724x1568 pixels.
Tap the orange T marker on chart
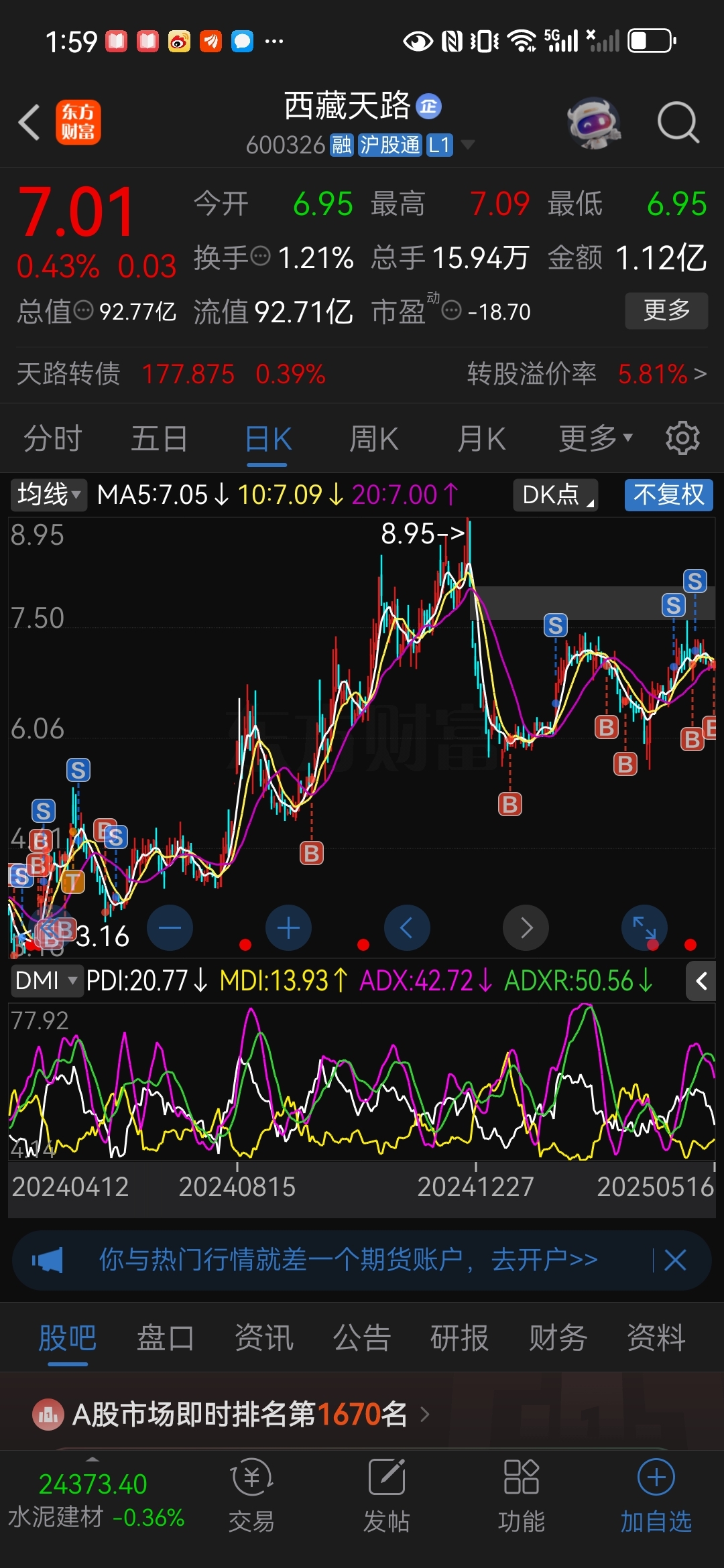pos(73,881)
